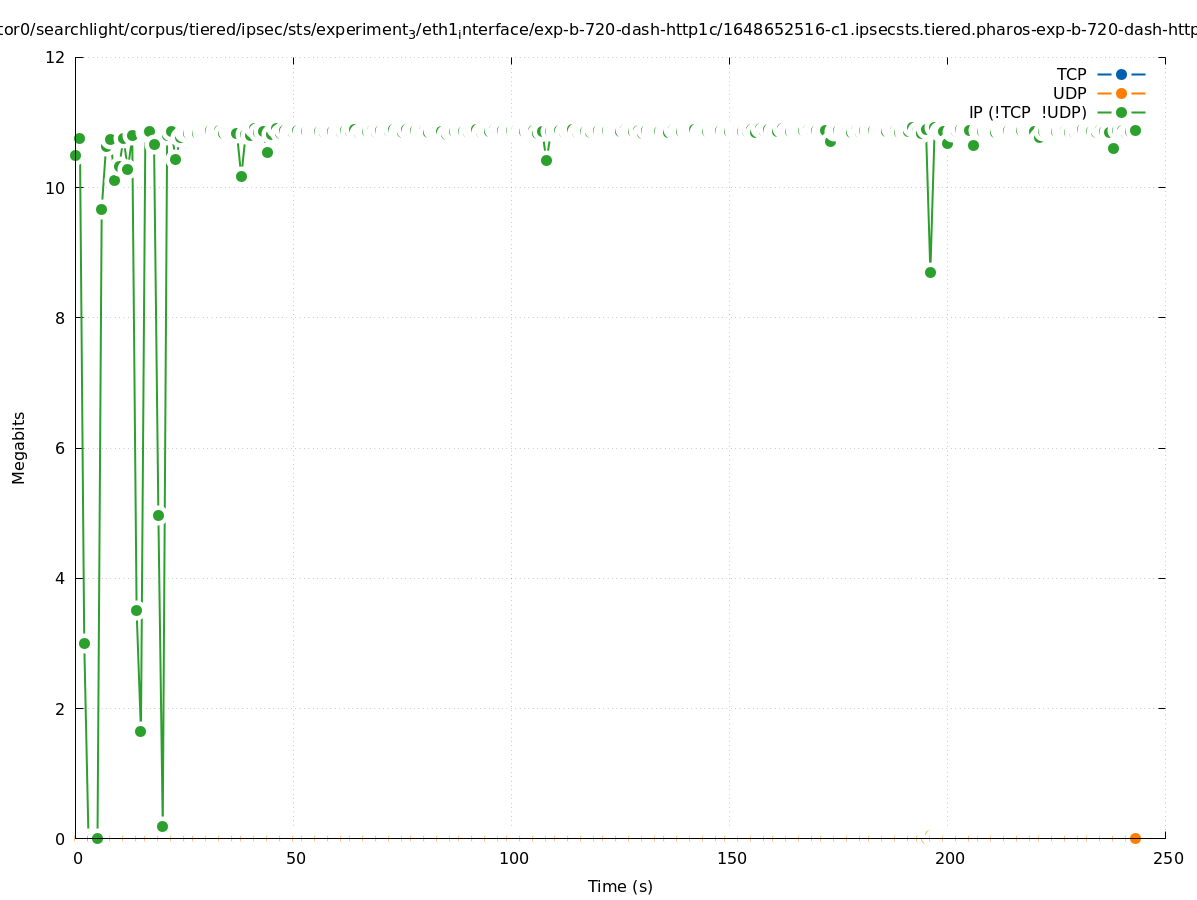Toggle the IP (!TCP !UDP) legend label
The width and height of the screenshot is (1197, 900).
click(x=1027, y=112)
